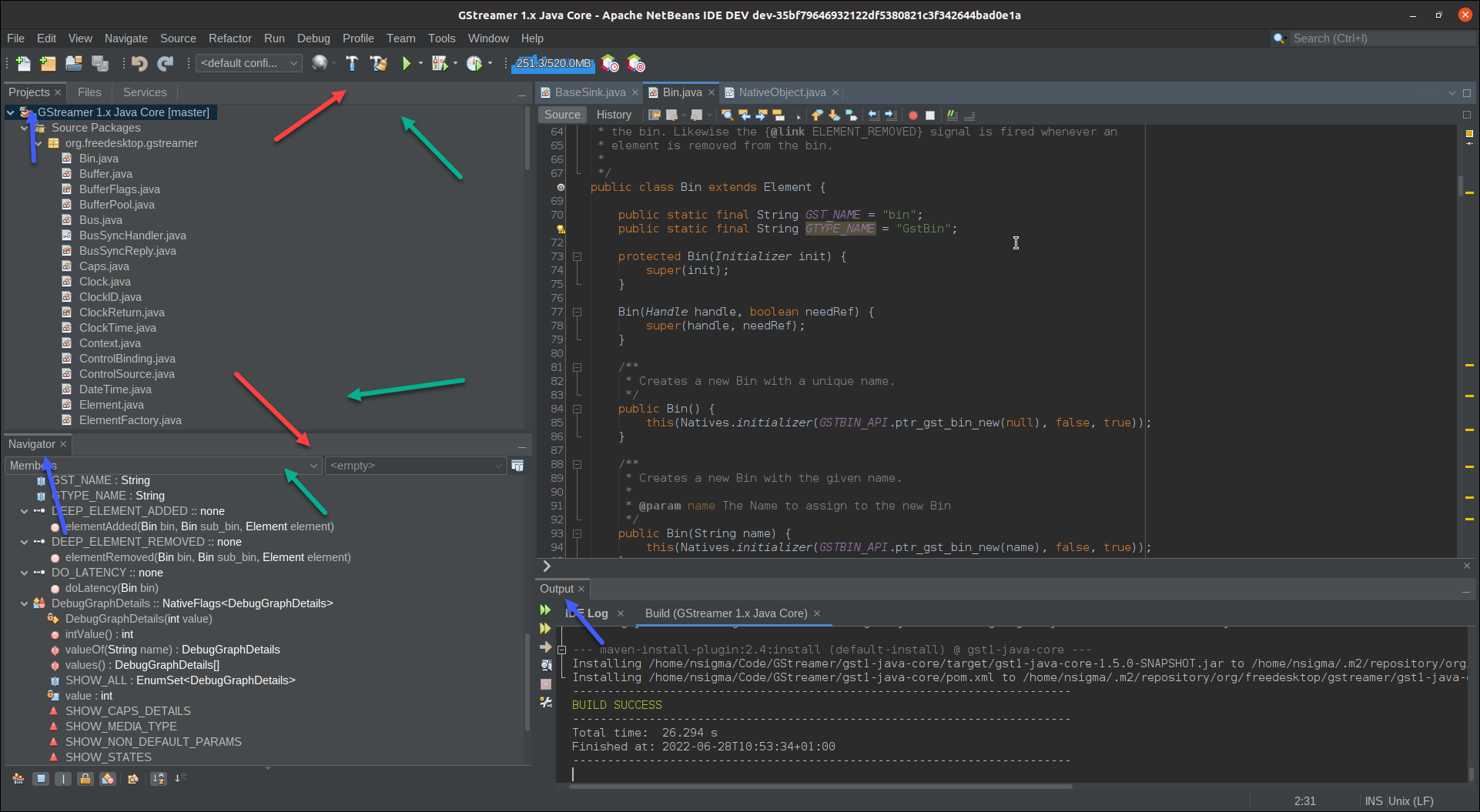Screen dimensions: 1480x812
Task: Open the Refactor menu
Action: coord(229,38)
